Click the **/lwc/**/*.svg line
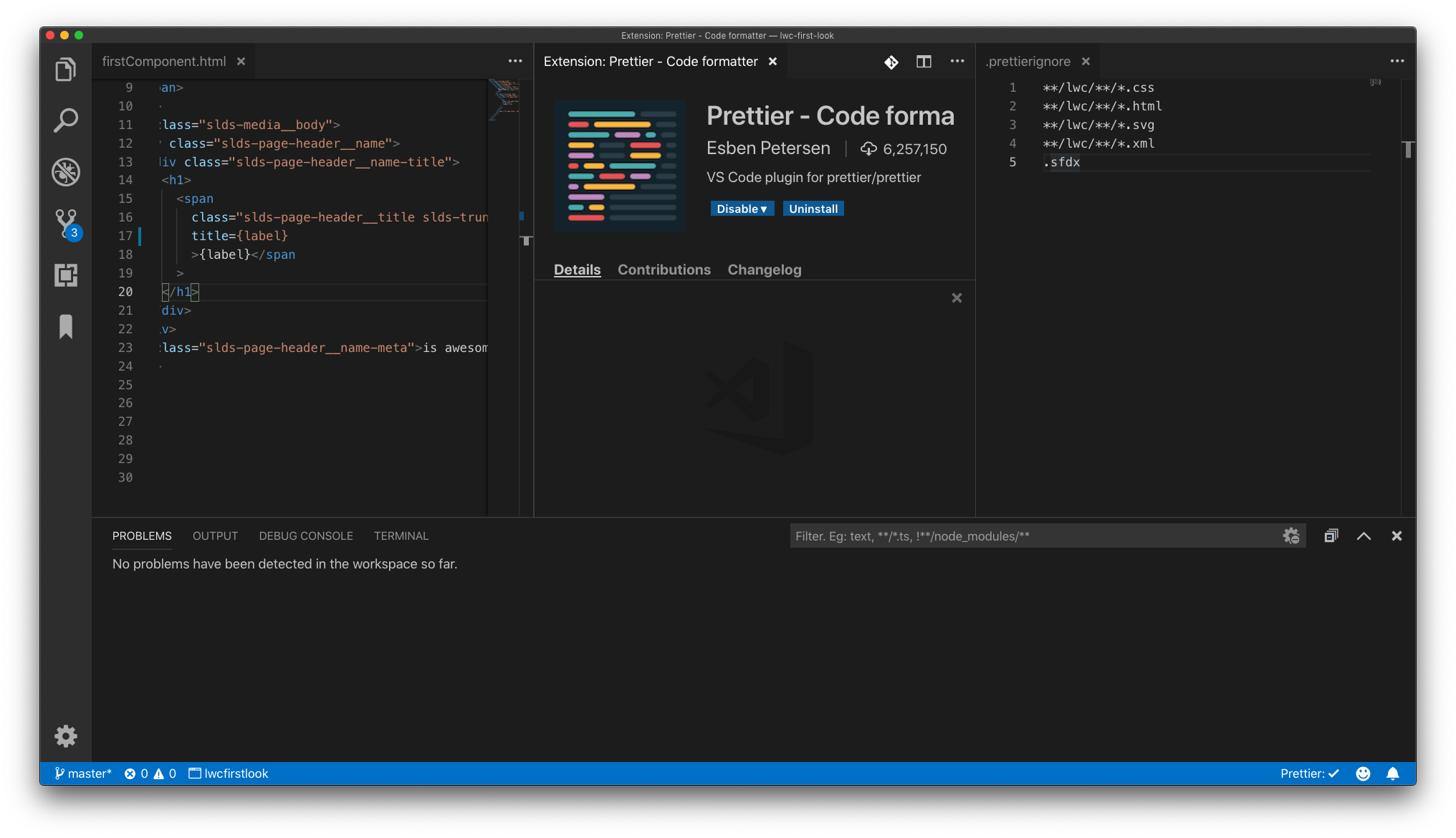This screenshot has width=1456, height=838. [1098, 125]
